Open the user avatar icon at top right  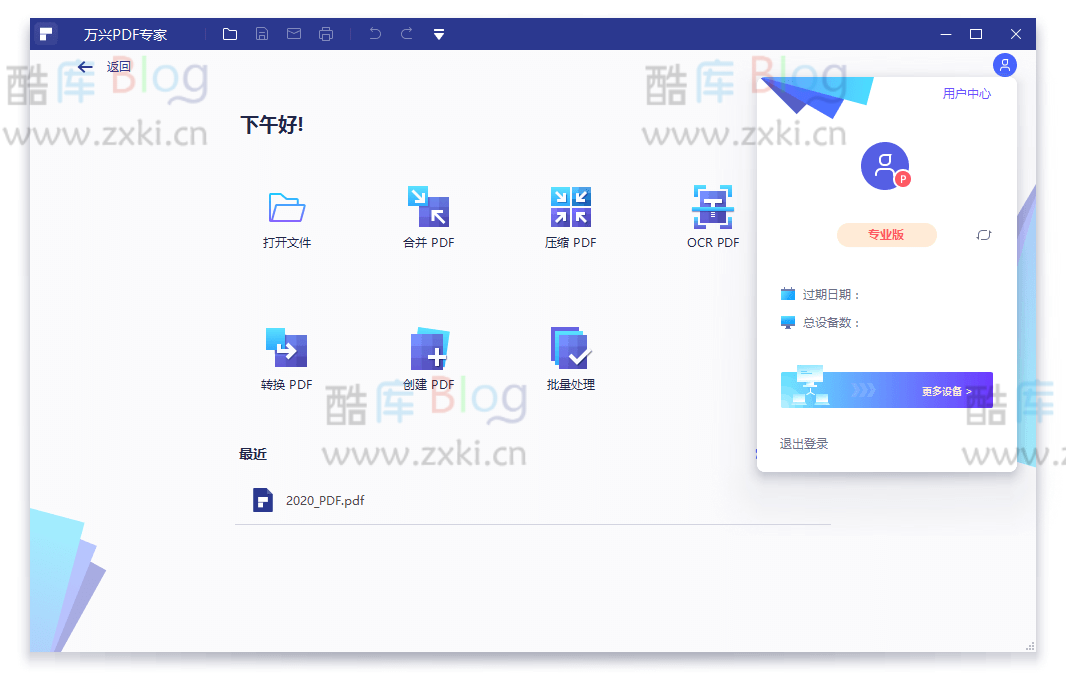click(1004, 65)
